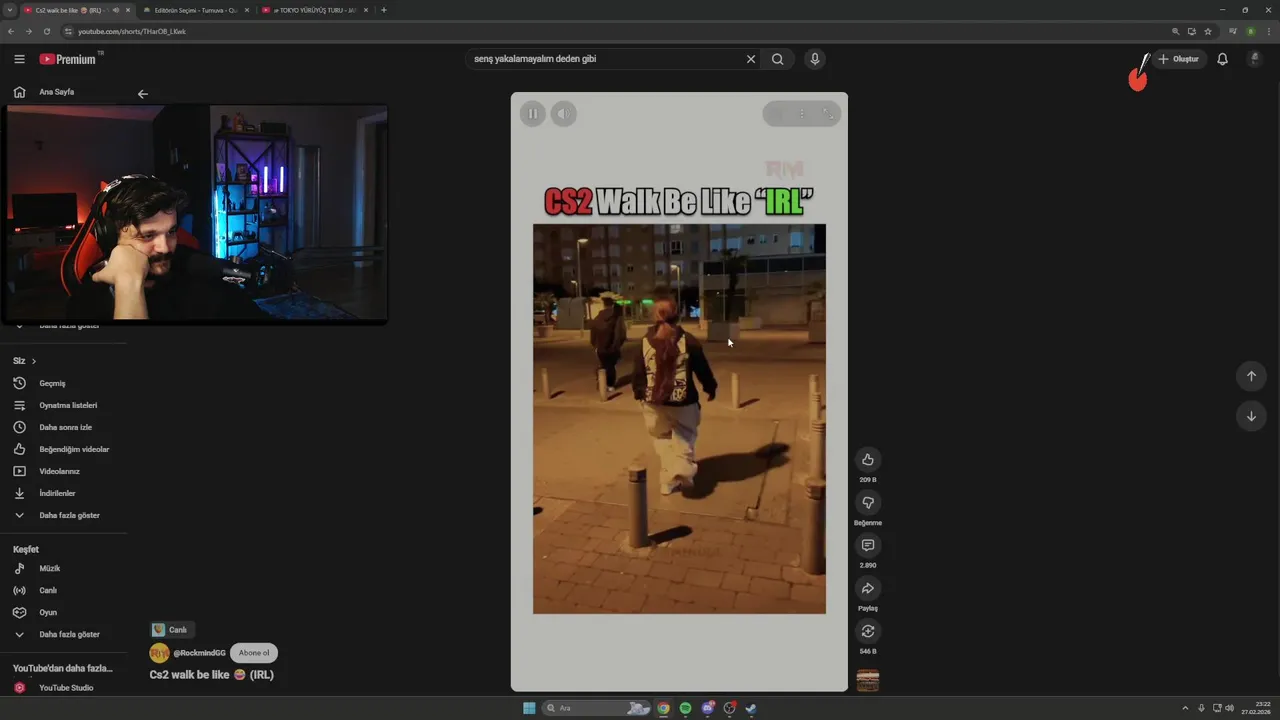Image resolution: width=1280 pixels, height=720 pixels.
Task: Clear the search box with the X
Action: [x=751, y=59]
